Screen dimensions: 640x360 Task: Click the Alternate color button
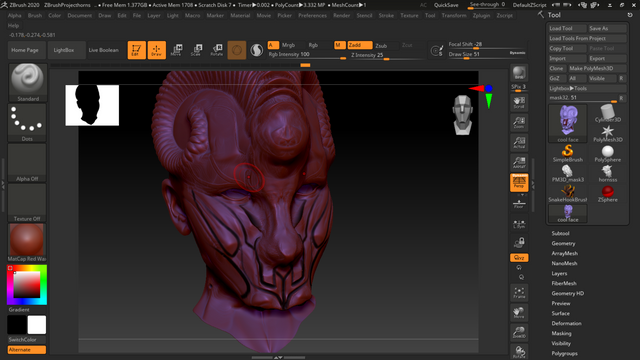tap(27, 350)
